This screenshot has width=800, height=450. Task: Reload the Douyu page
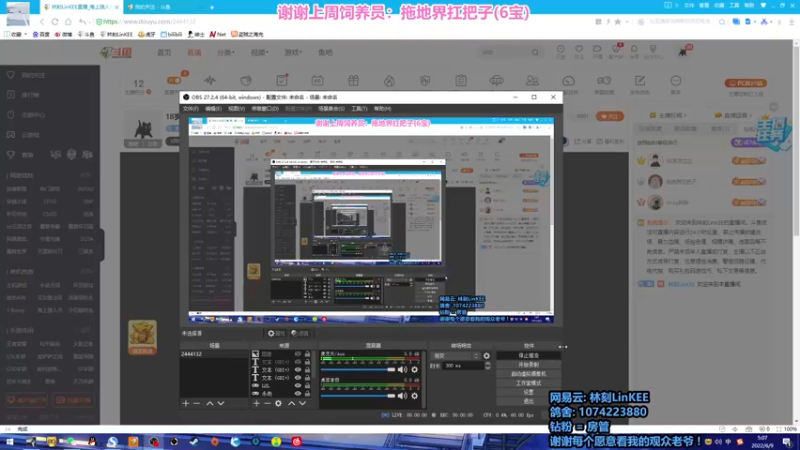[55, 22]
